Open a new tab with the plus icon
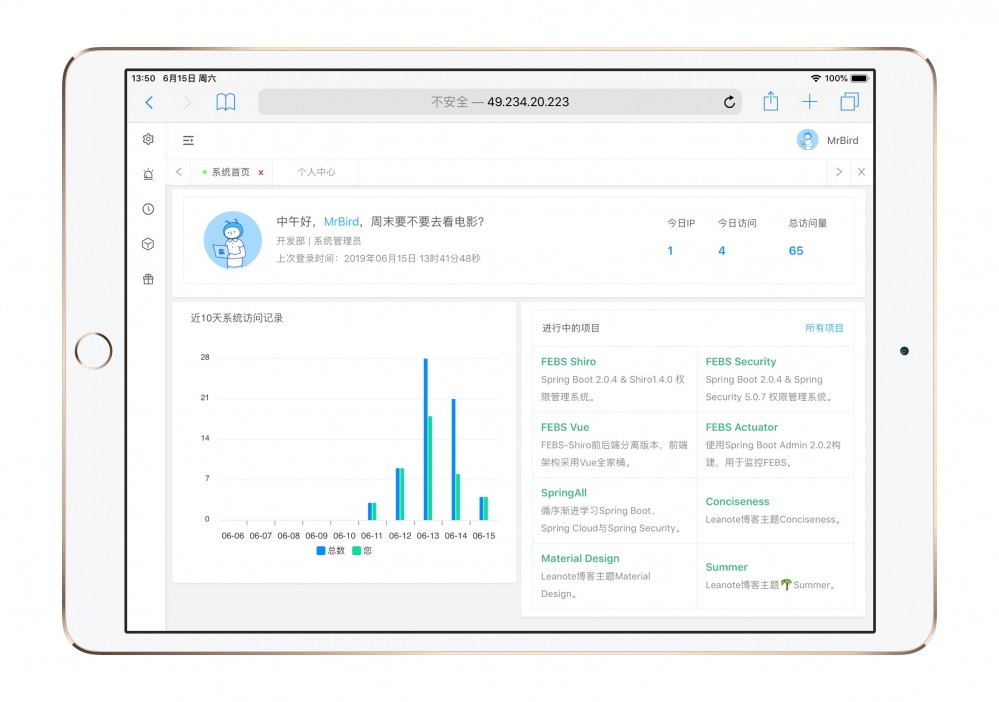This screenshot has height=702, width=999. click(x=810, y=101)
